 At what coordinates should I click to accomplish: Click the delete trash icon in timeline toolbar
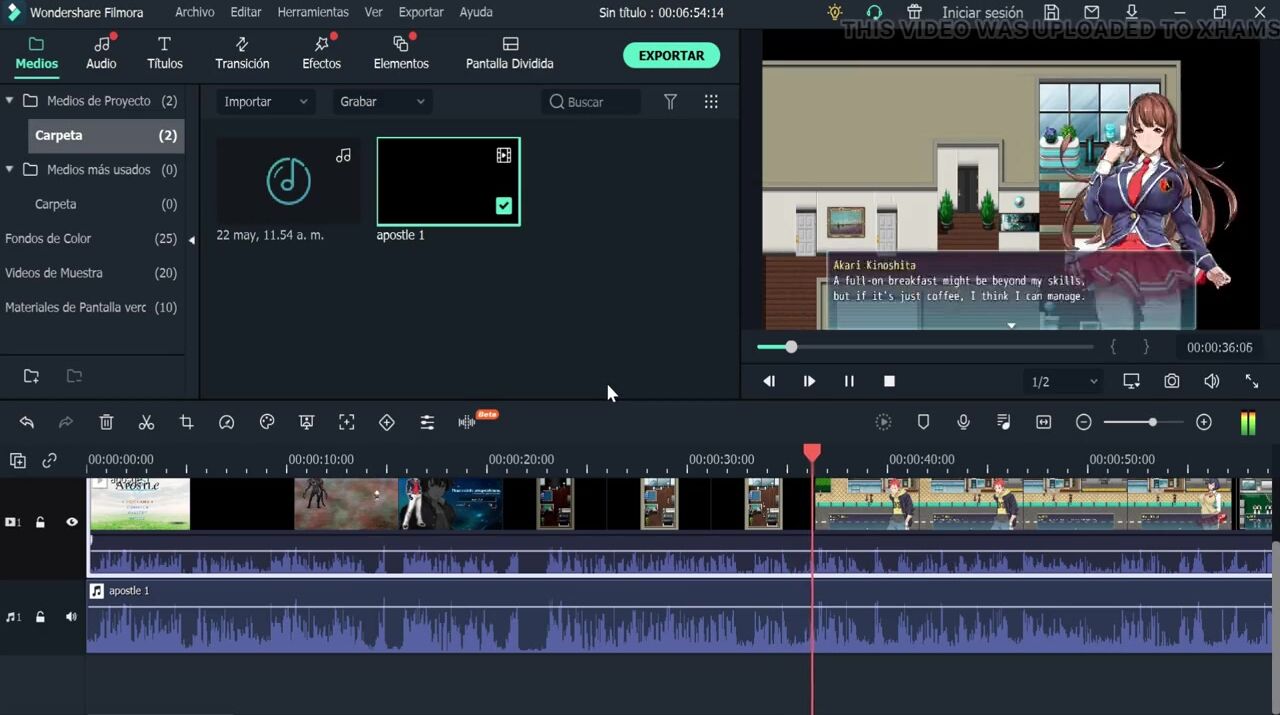pos(106,423)
